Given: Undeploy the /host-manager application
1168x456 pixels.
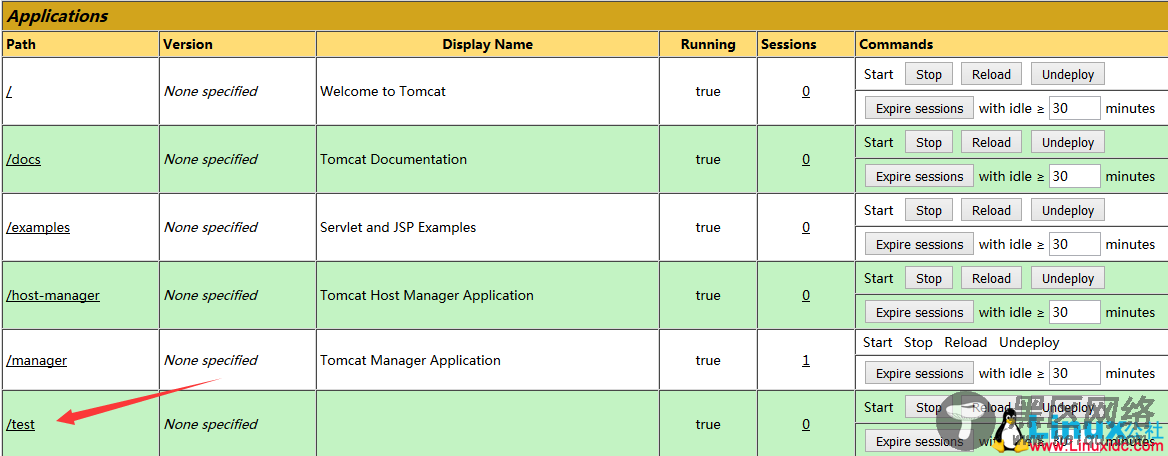Looking at the screenshot, I should (1068, 279).
